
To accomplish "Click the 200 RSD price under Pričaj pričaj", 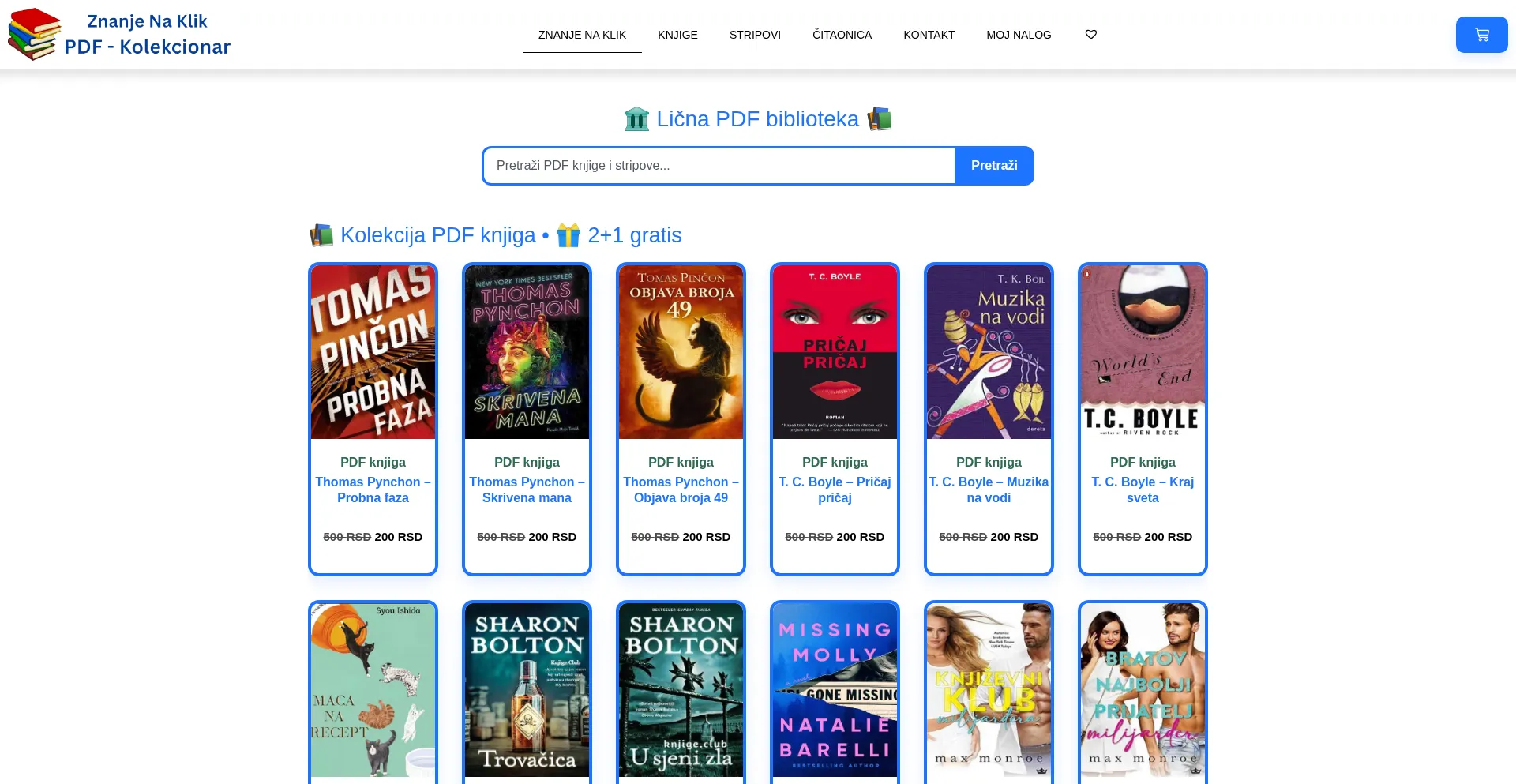I will point(861,537).
